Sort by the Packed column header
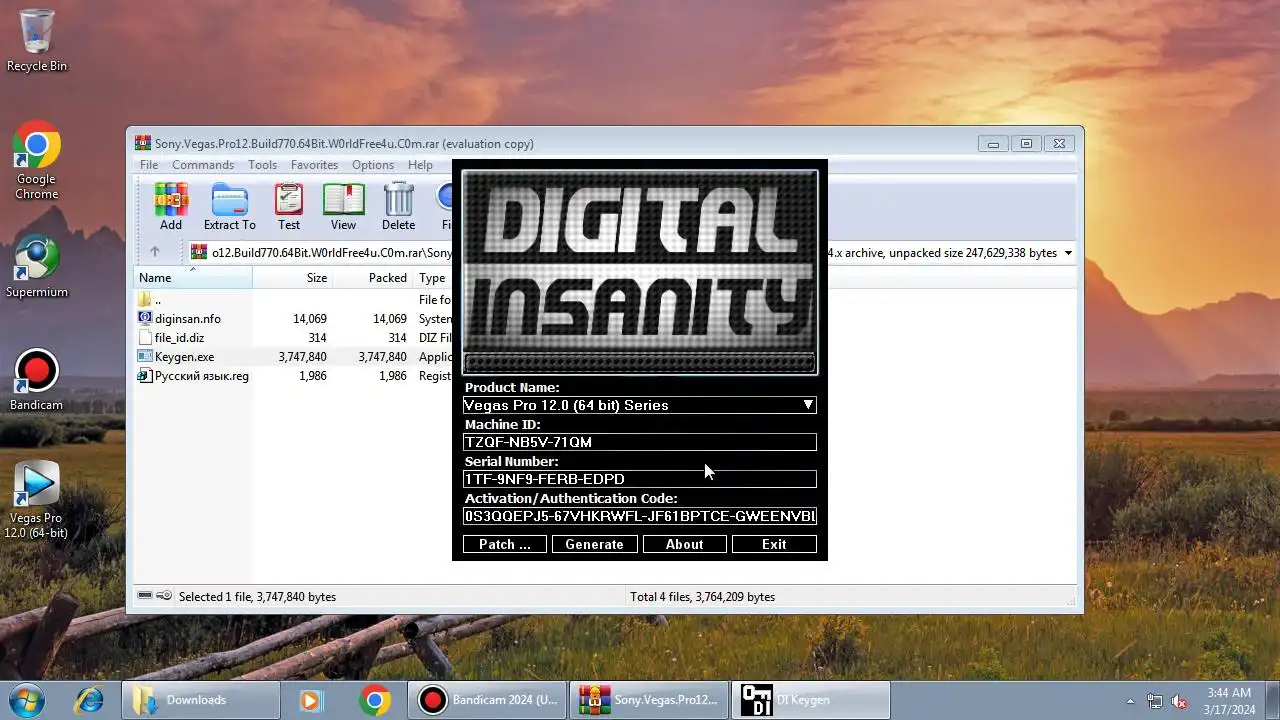The image size is (1280, 720). click(x=372, y=278)
